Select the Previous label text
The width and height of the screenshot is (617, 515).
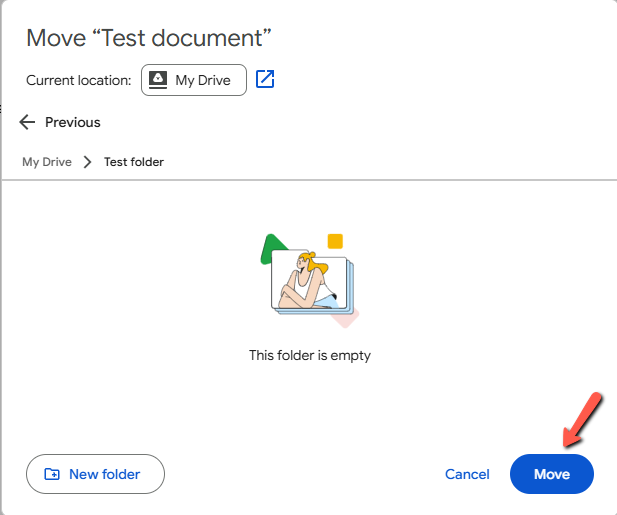(73, 122)
